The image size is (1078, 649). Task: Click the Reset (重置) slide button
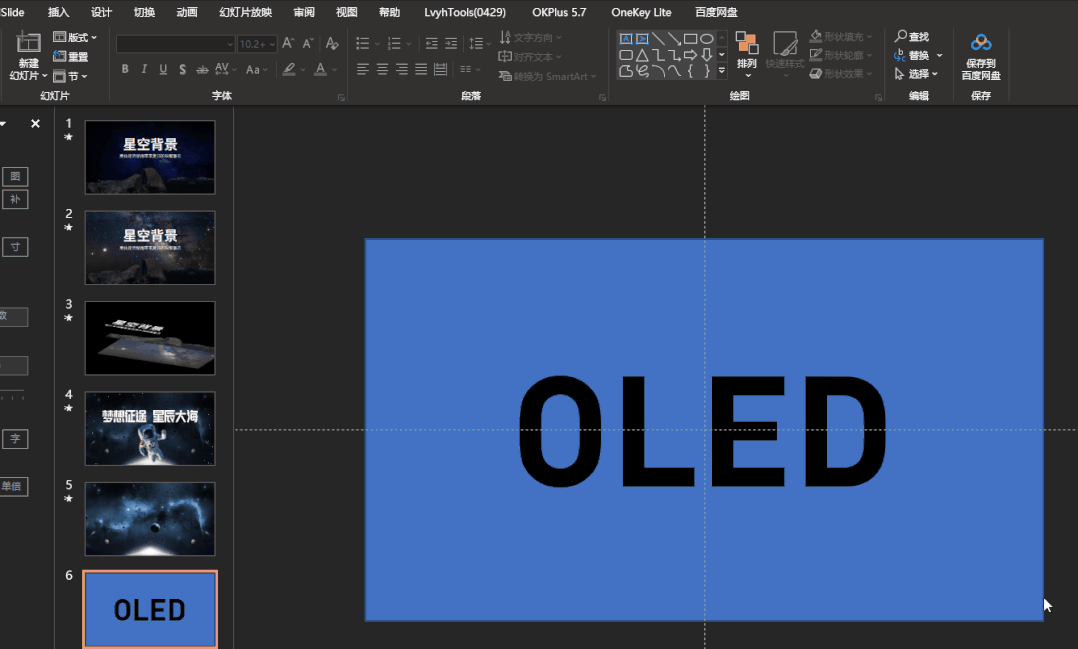pos(71,56)
